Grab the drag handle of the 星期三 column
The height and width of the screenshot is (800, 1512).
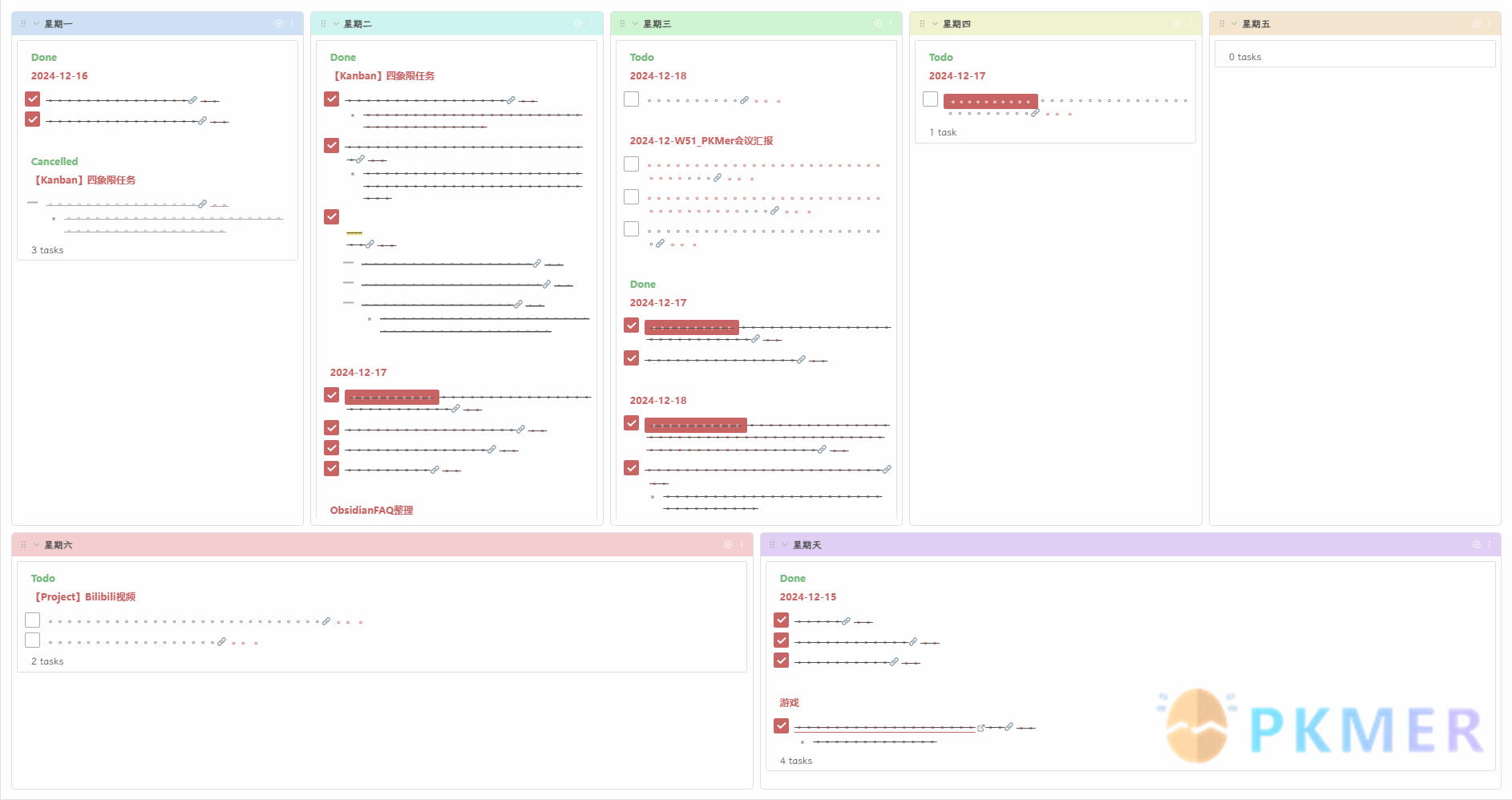622,24
